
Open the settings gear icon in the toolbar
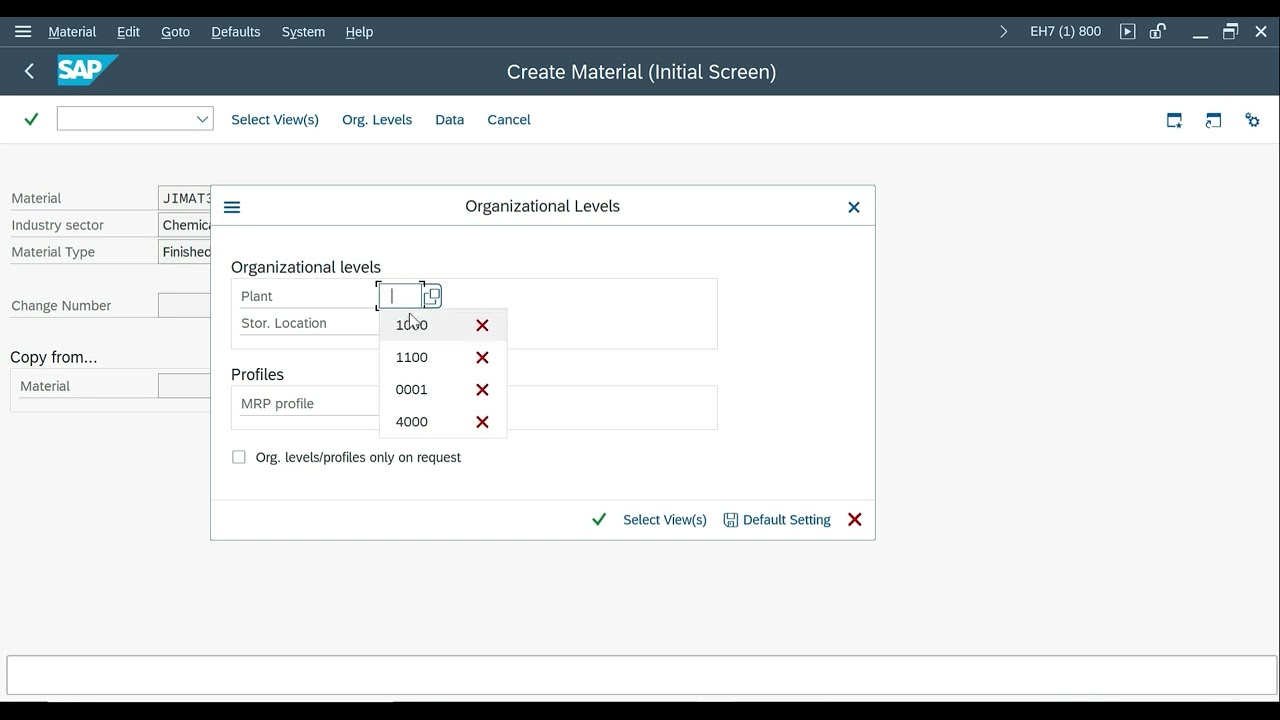click(x=1252, y=120)
